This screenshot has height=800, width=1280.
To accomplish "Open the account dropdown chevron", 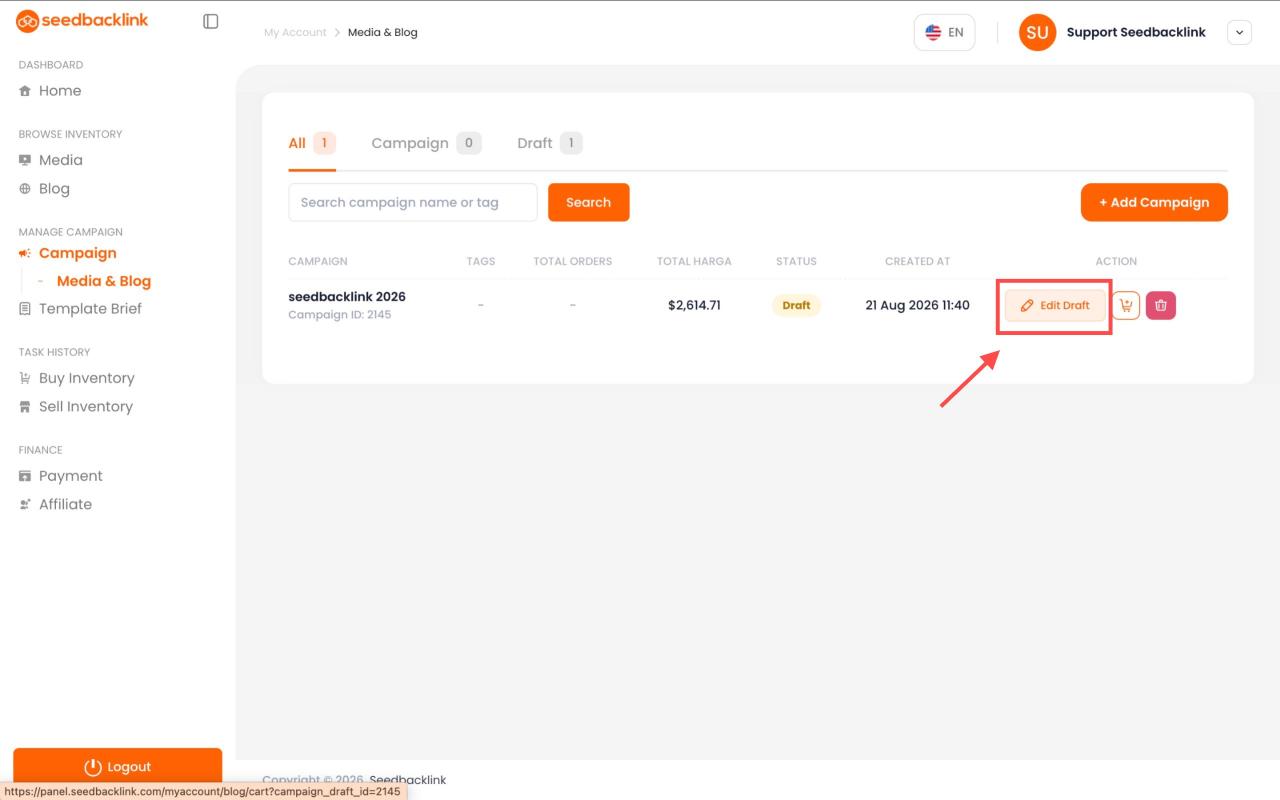I will 1240,32.
